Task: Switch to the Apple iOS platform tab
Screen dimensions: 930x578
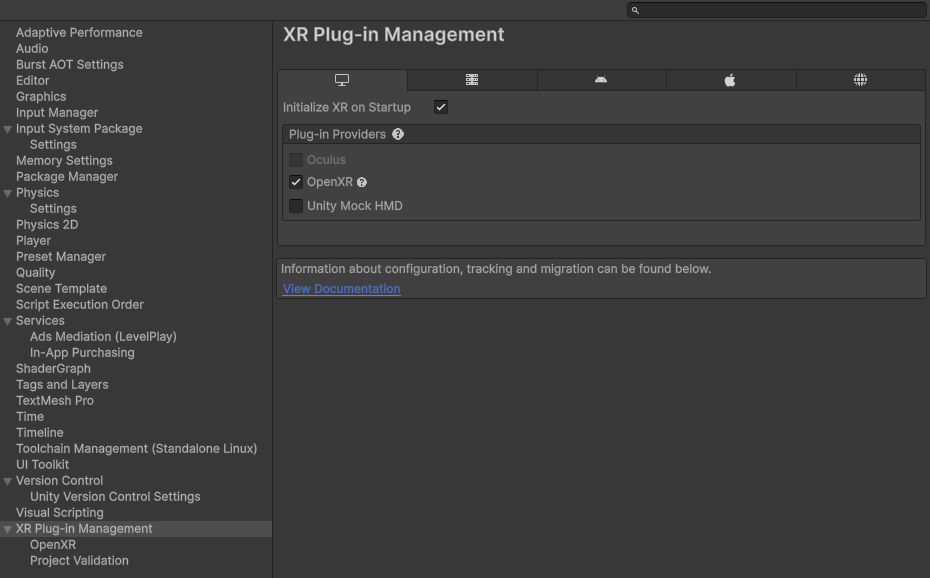Action: point(731,80)
